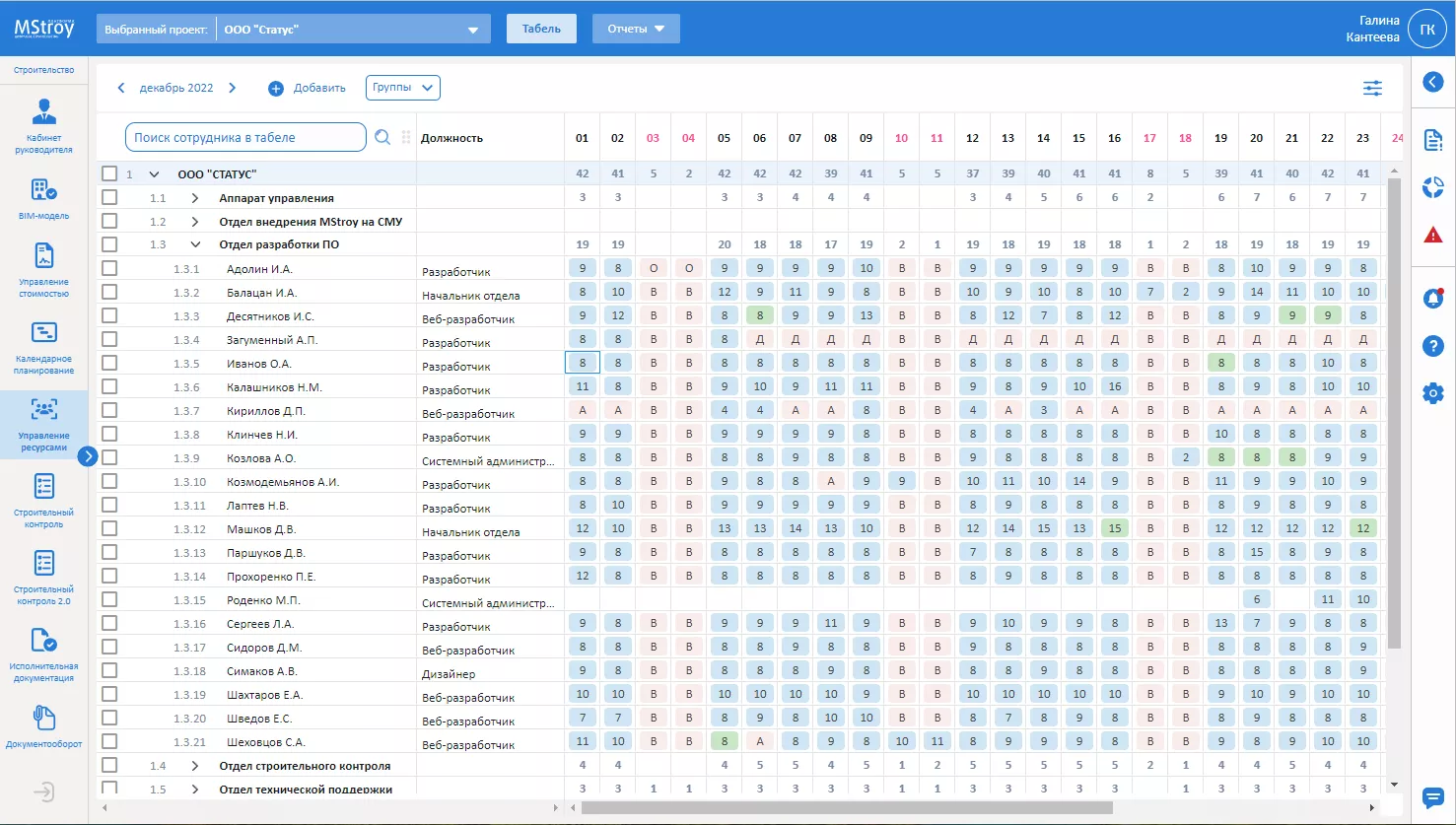The image size is (1456, 825).
Task: Collapse Отдел разработки ПО group
Action: pos(195,245)
